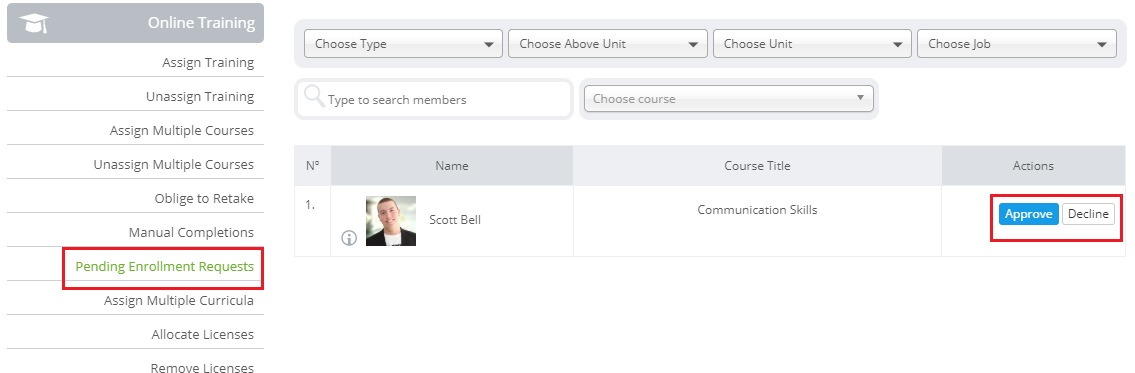Image resolution: width=1135 pixels, height=373 pixels.
Task: Decline Scott Bell's enrollment request
Action: click(1088, 214)
